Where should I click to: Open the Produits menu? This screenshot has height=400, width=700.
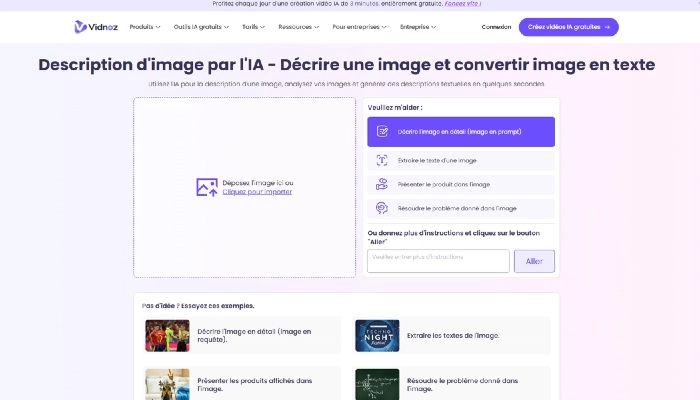[145, 27]
